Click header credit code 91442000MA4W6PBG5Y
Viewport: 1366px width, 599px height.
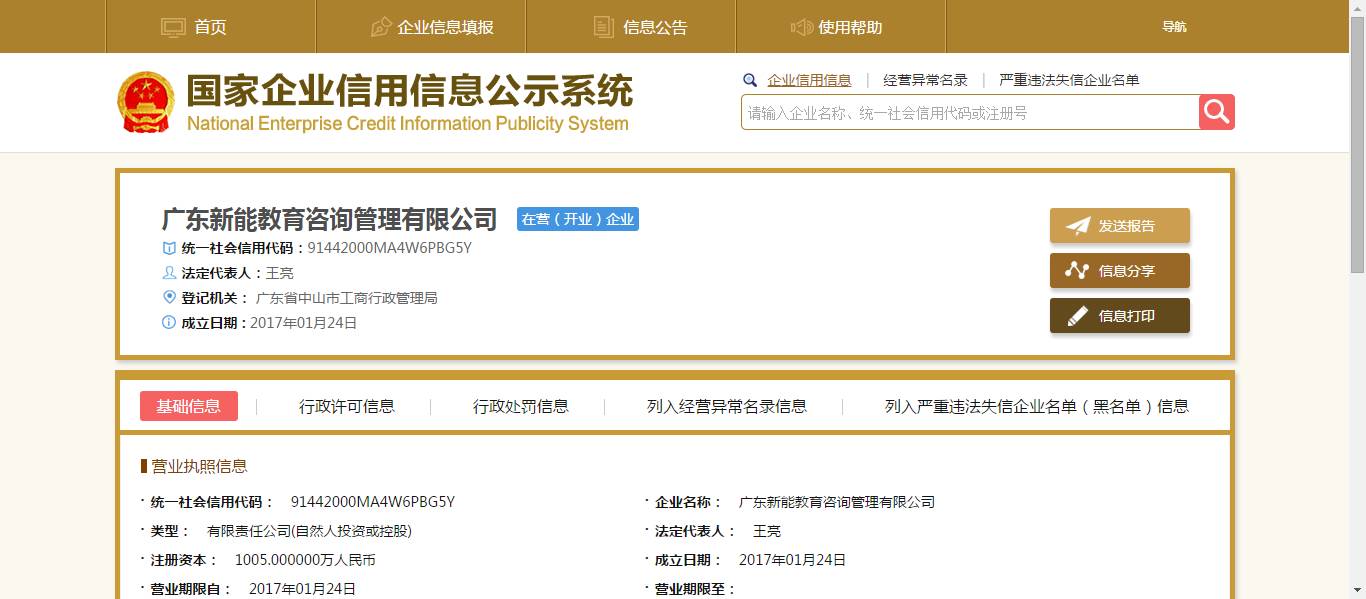pyautogui.click(x=390, y=248)
